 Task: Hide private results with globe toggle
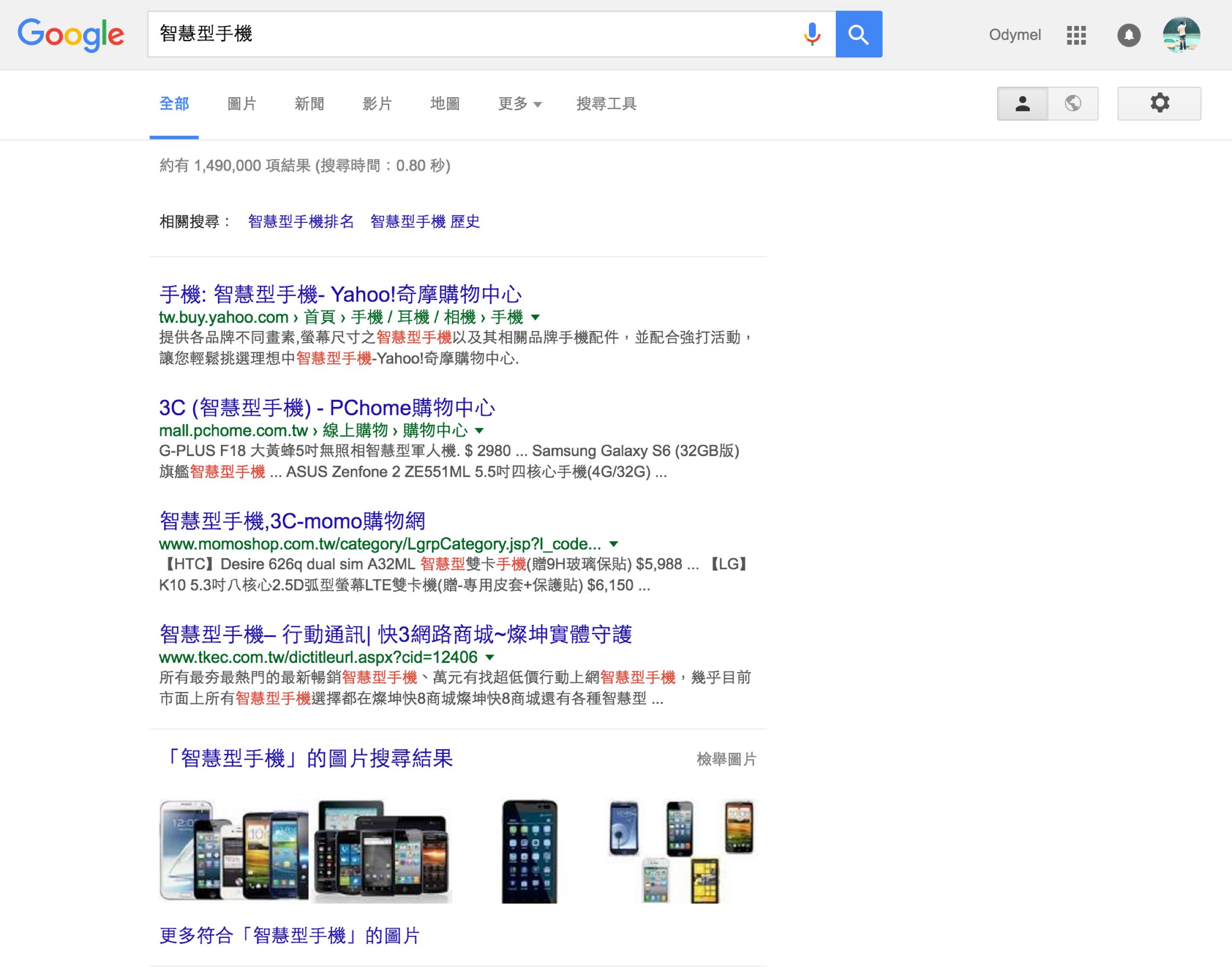point(1073,103)
